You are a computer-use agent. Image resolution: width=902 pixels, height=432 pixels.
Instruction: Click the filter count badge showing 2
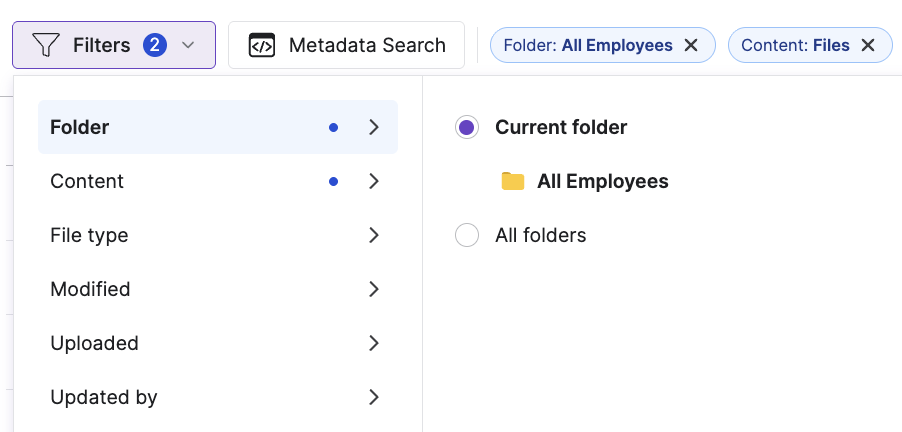[x=155, y=45]
